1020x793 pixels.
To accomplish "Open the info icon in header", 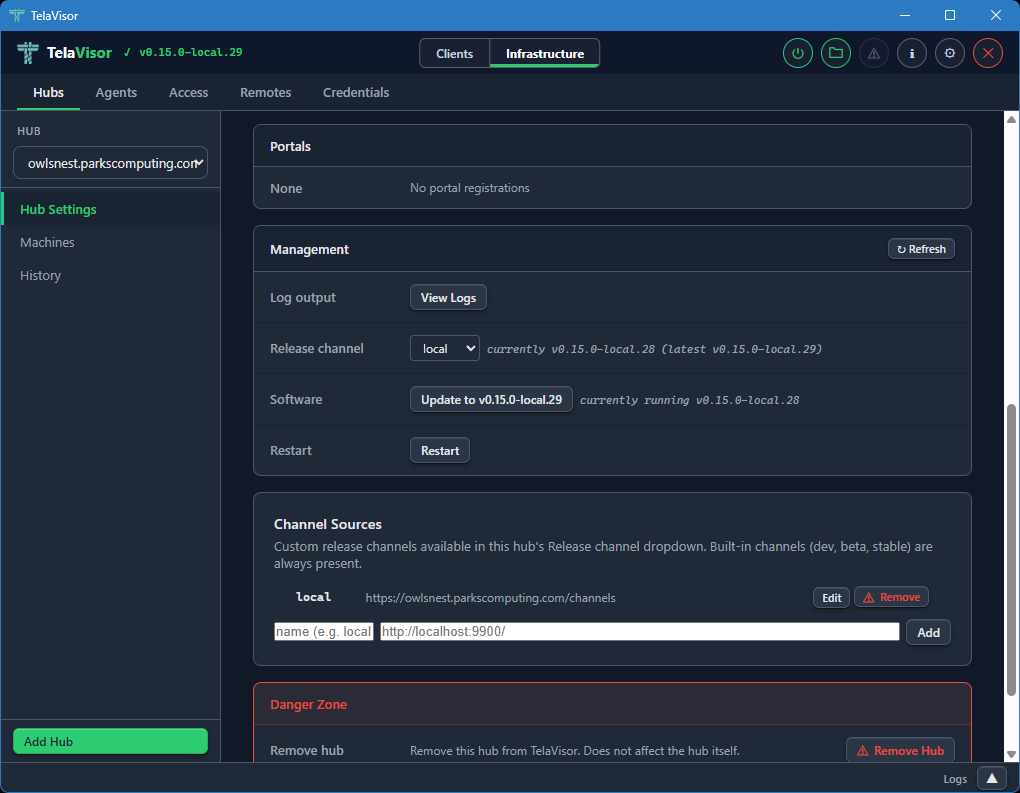I will click(x=912, y=53).
